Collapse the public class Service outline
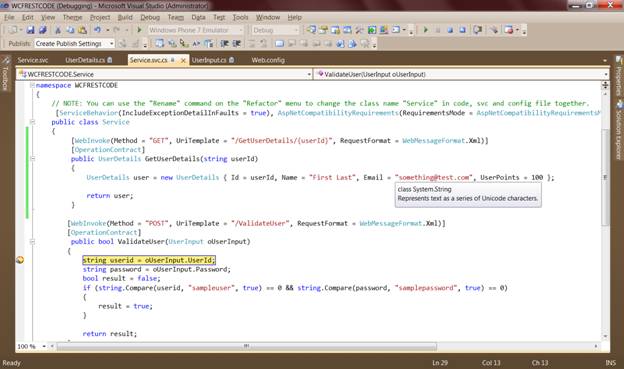 click(33, 122)
